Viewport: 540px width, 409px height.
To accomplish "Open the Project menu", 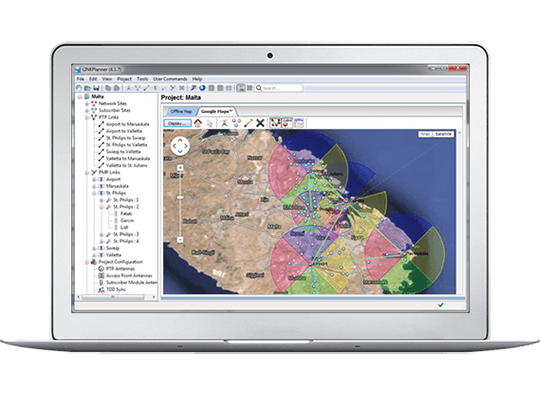I will coord(124,79).
